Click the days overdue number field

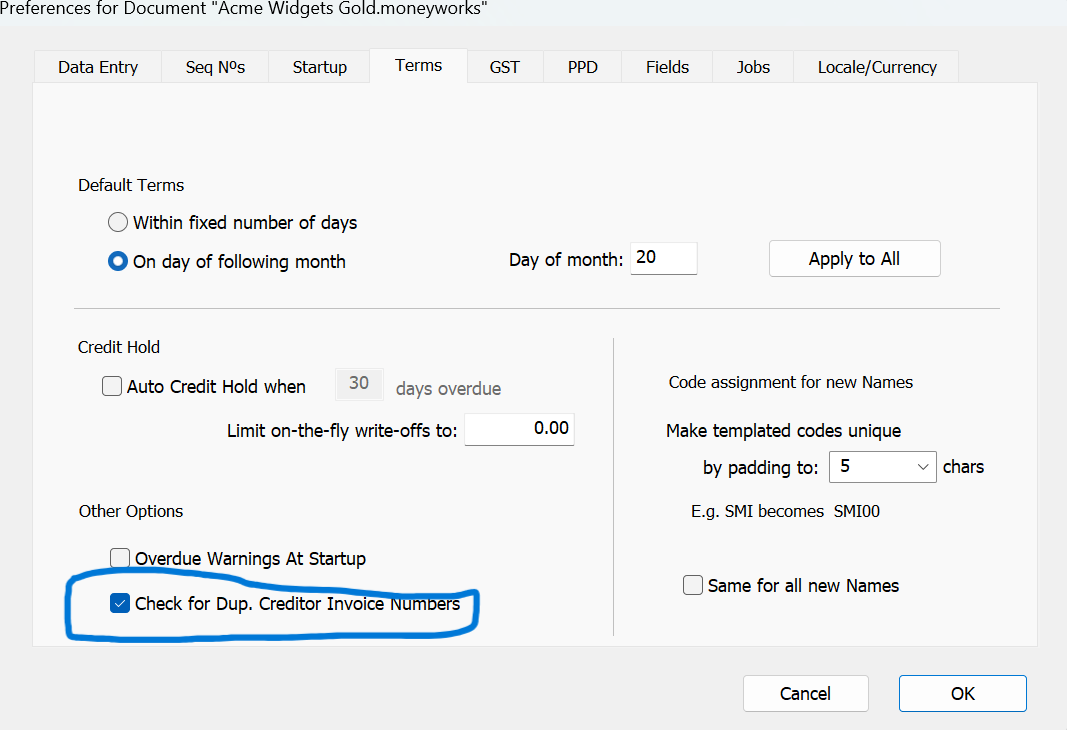tap(359, 384)
